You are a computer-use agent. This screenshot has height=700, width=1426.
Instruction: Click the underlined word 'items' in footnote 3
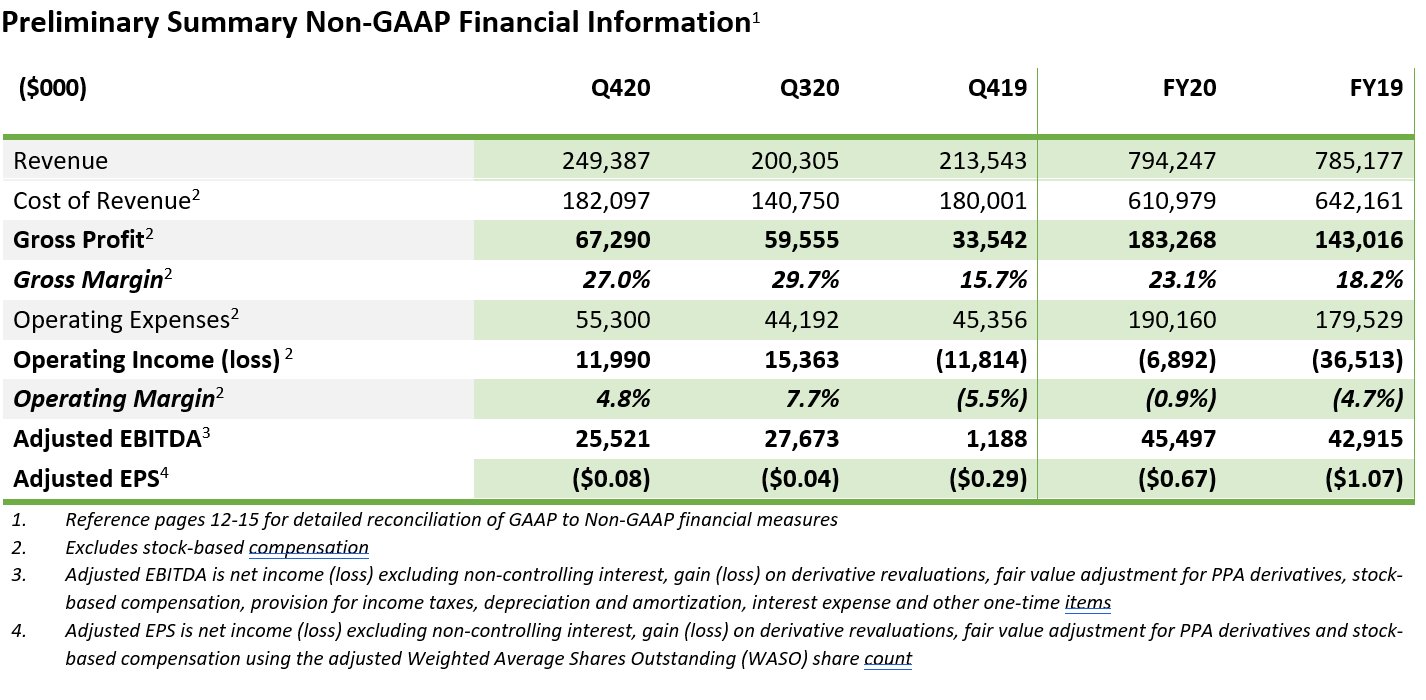coord(1088,603)
